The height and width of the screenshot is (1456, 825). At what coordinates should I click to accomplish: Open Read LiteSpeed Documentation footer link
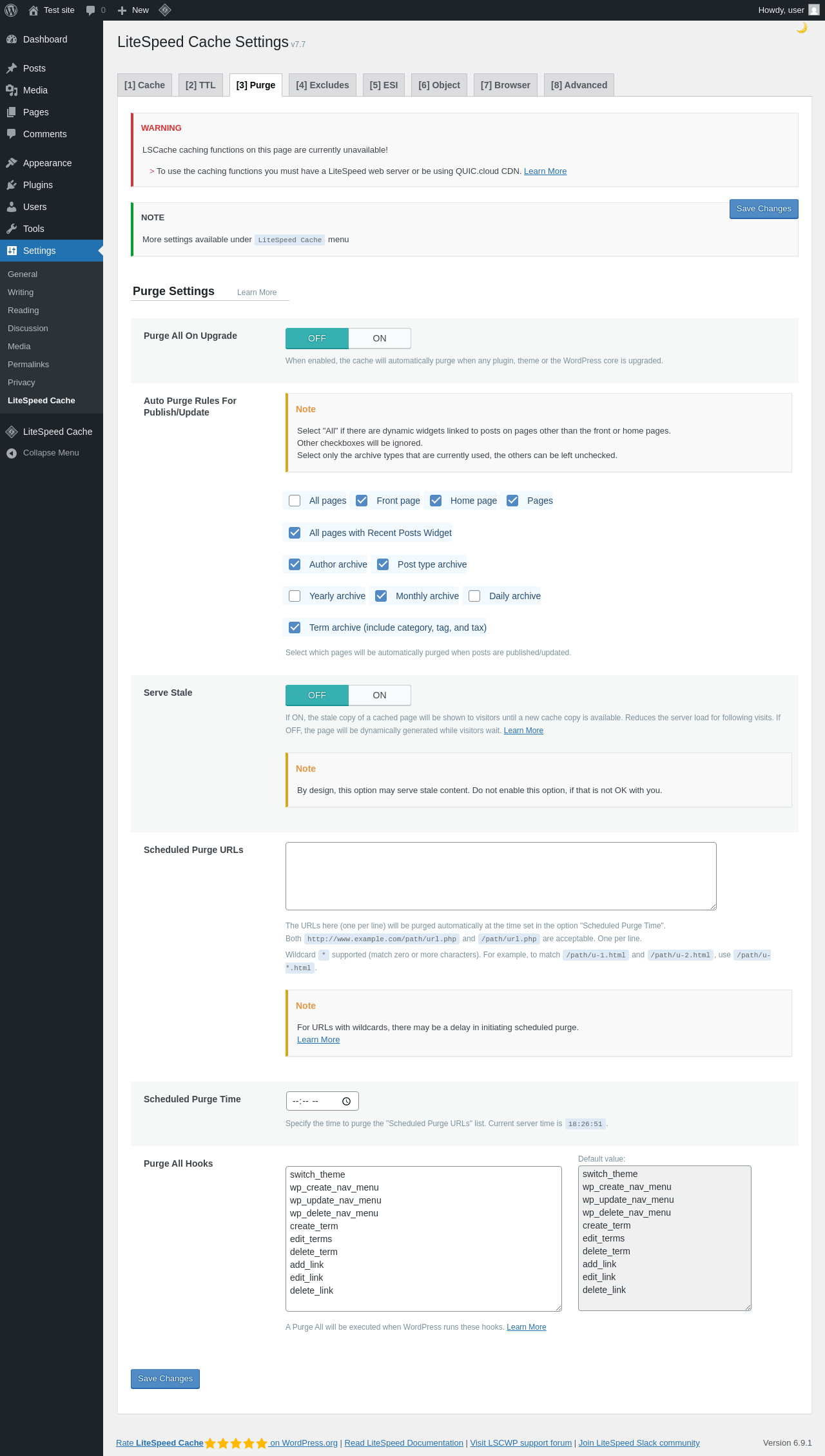pyautogui.click(x=403, y=1442)
